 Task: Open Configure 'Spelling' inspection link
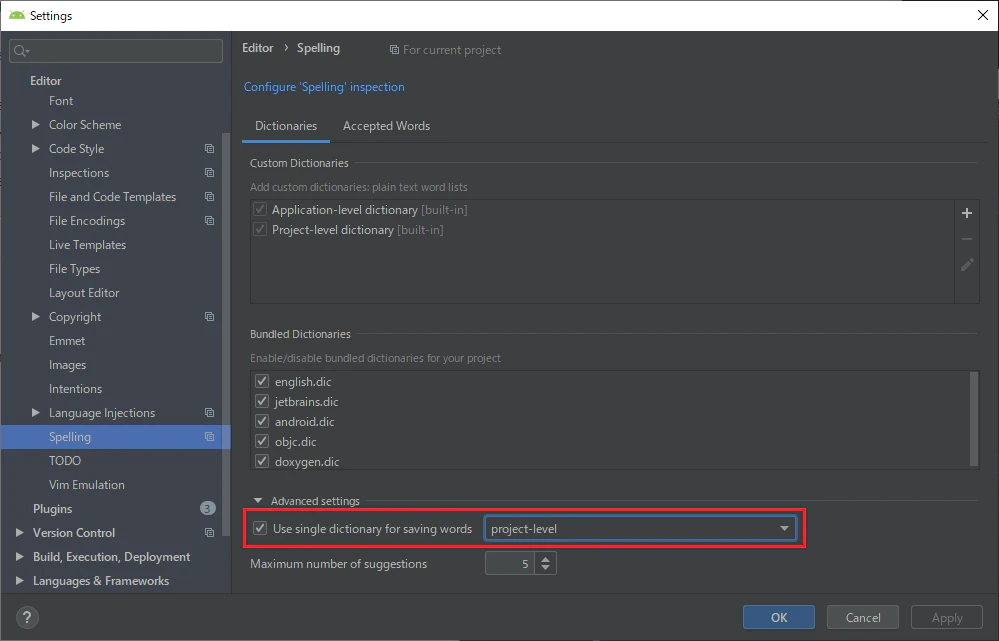click(324, 87)
